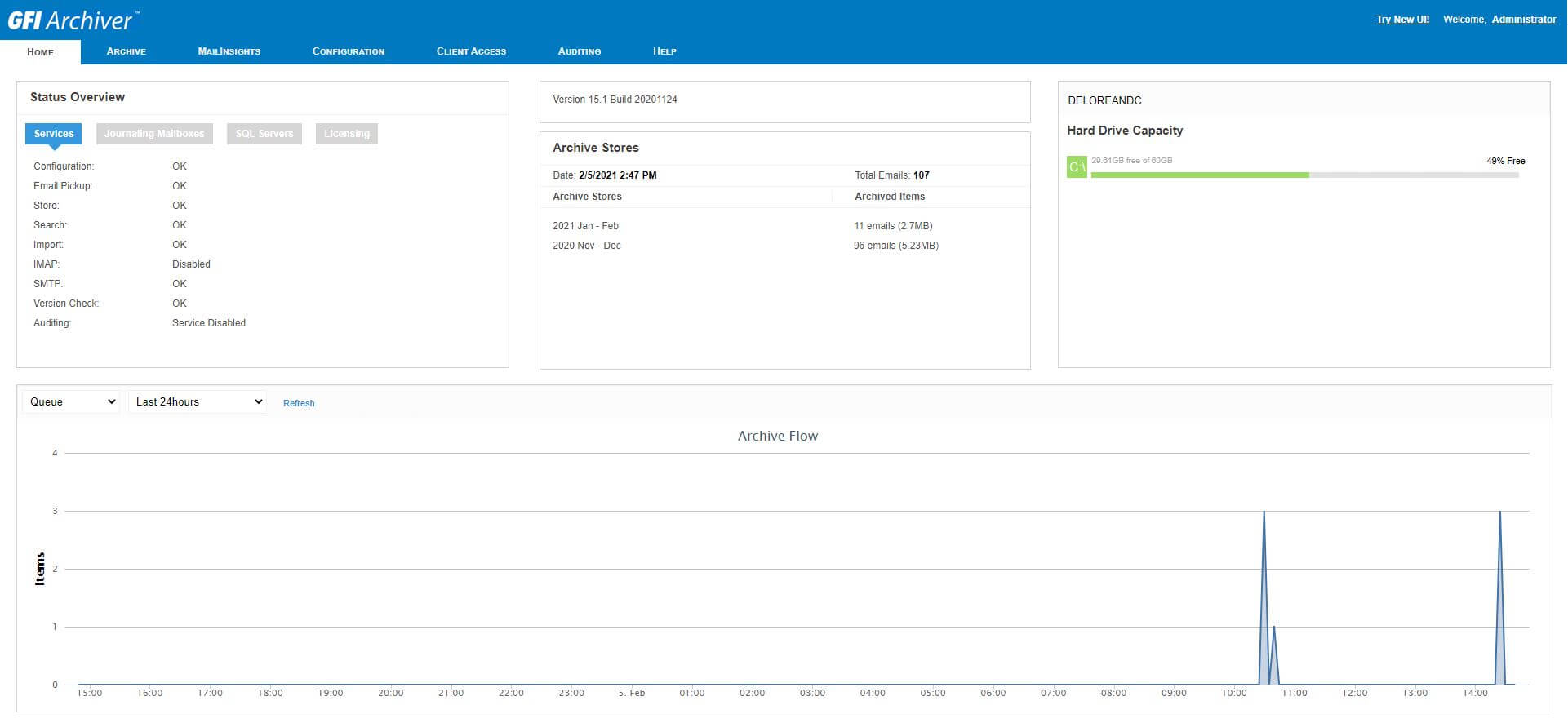Click the spike after 14:00 in chart
1568x723 pixels.
coord(1499,512)
